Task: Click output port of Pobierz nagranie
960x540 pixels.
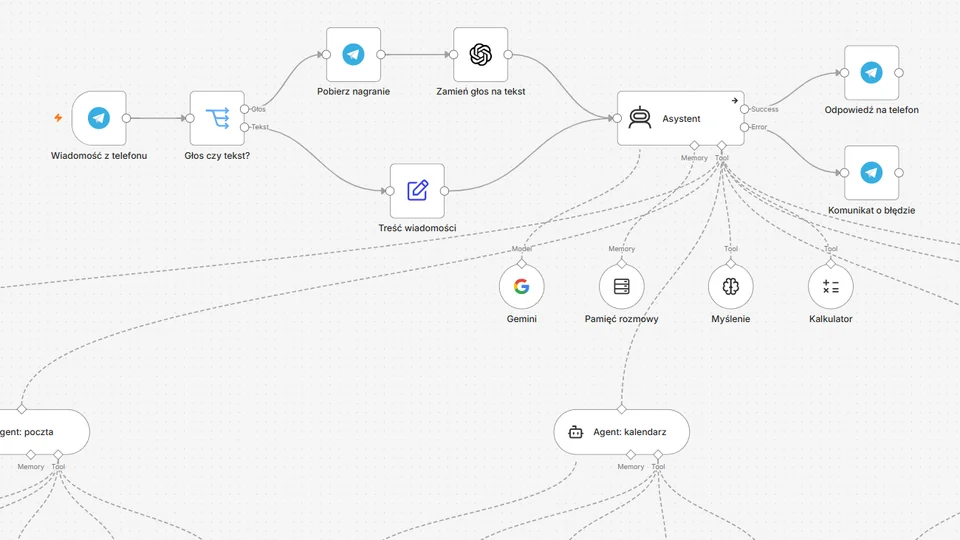Action: pyautogui.click(x=381, y=54)
